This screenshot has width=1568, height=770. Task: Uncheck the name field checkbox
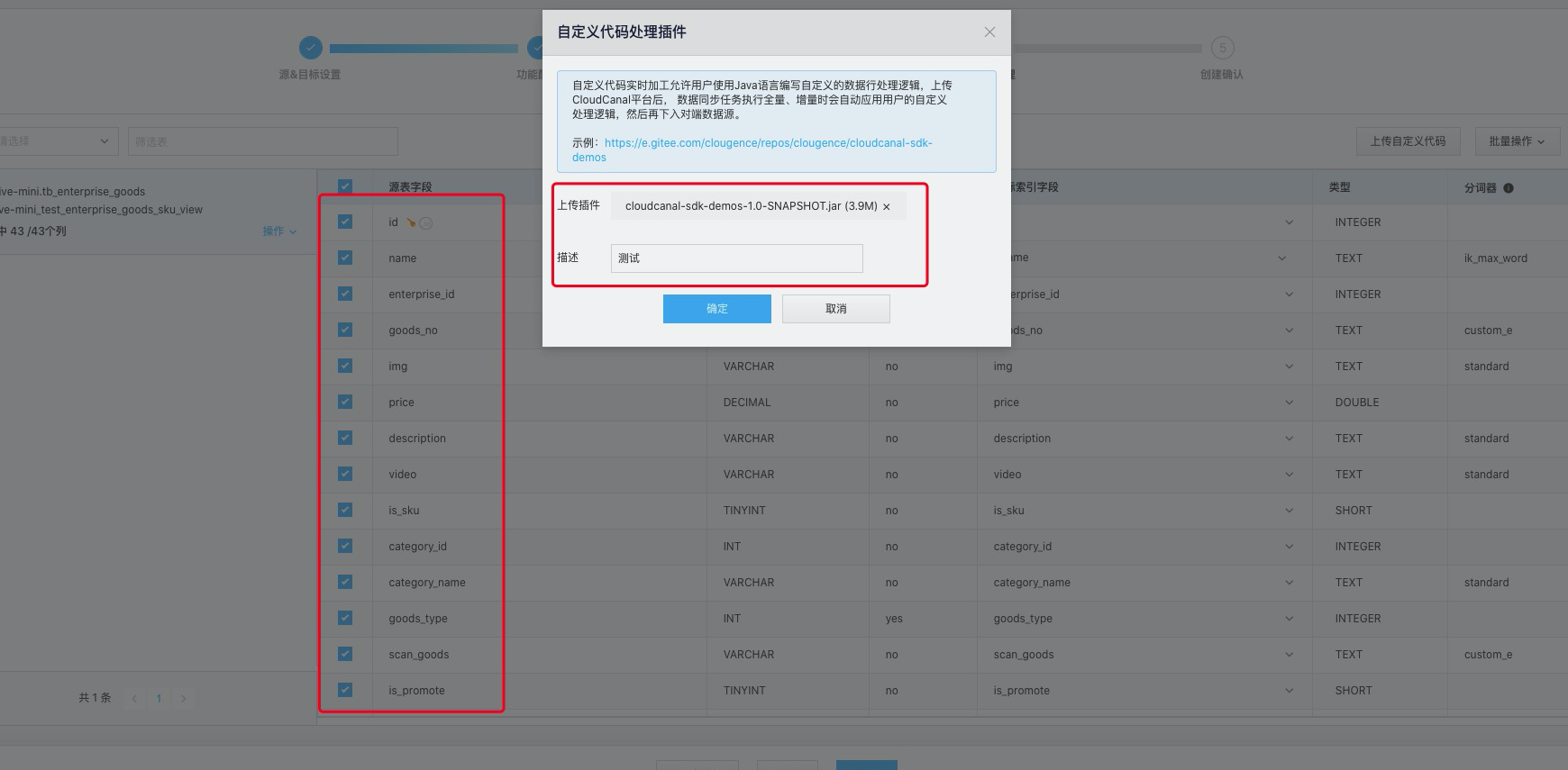pyautogui.click(x=345, y=258)
